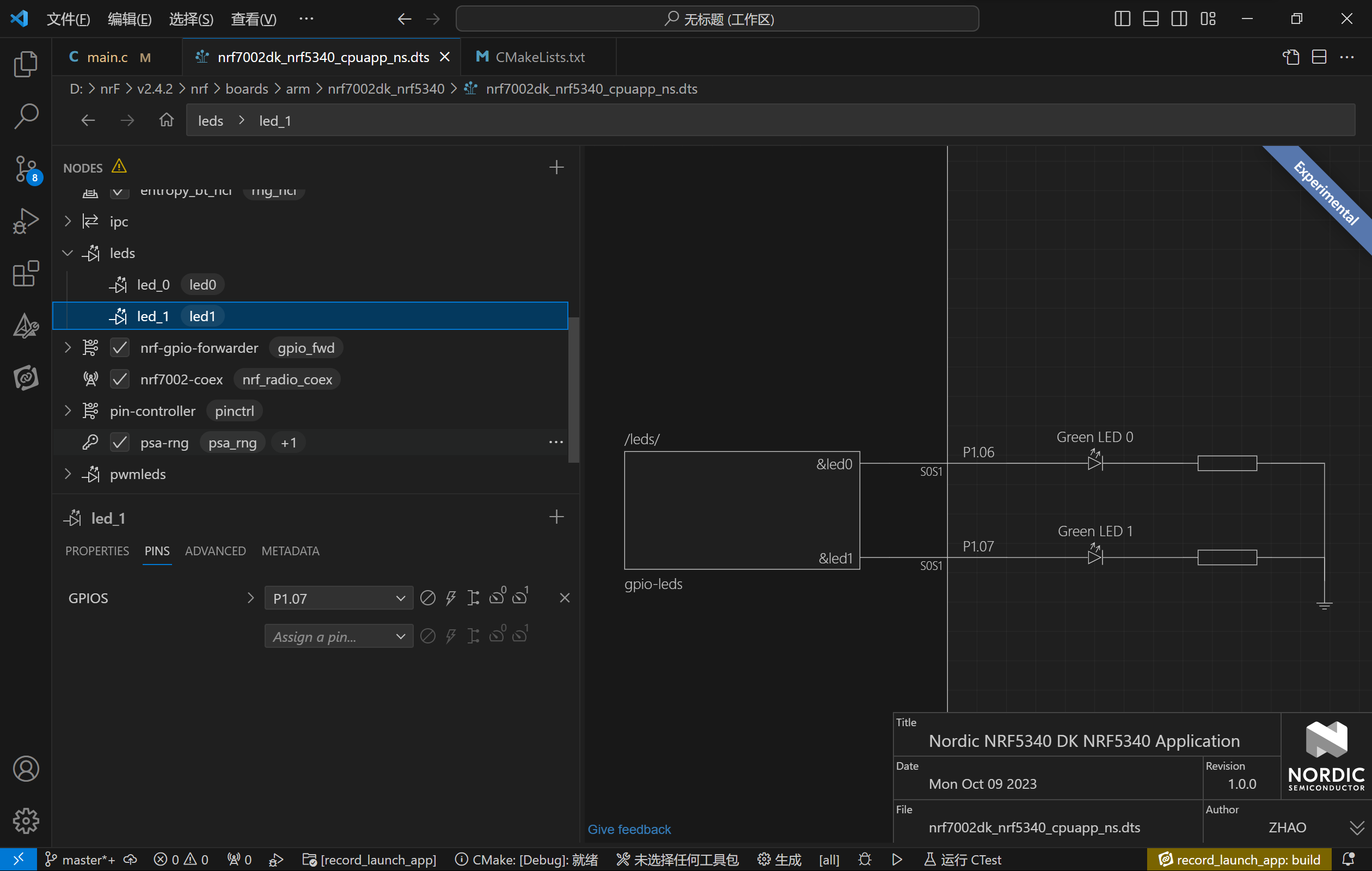Screen dimensions: 1372x871
Task: Split the editor layout
Action: (1319, 57)
